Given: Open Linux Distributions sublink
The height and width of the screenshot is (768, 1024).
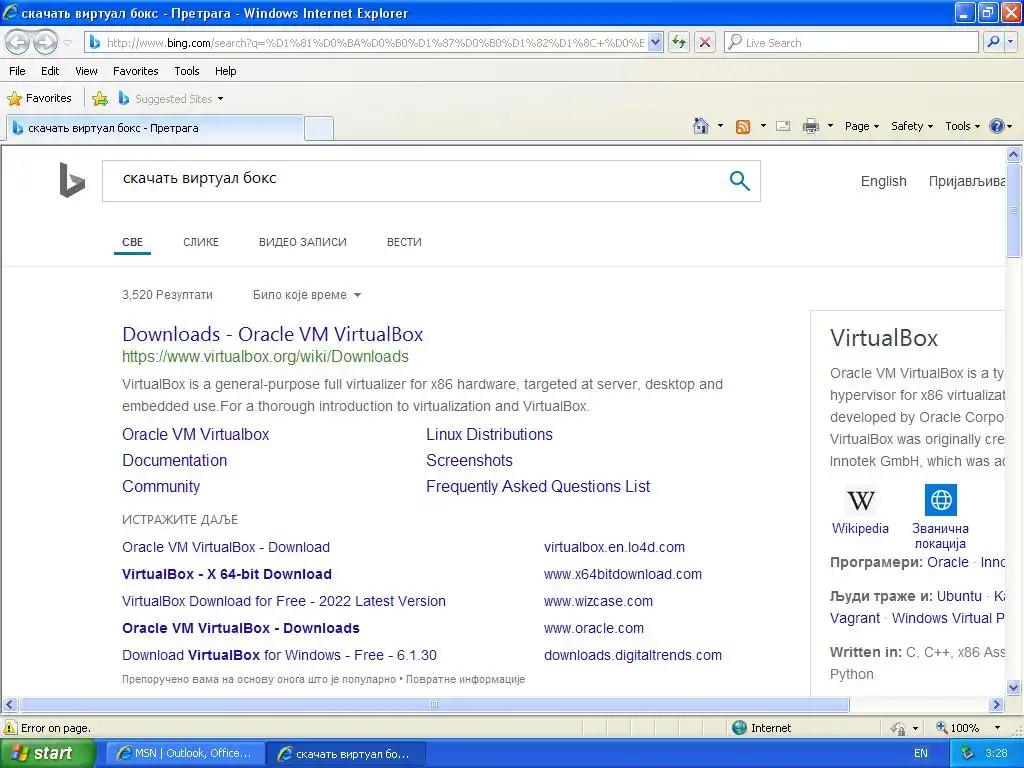Looking at the screenshot, I should tap(489, 434).
